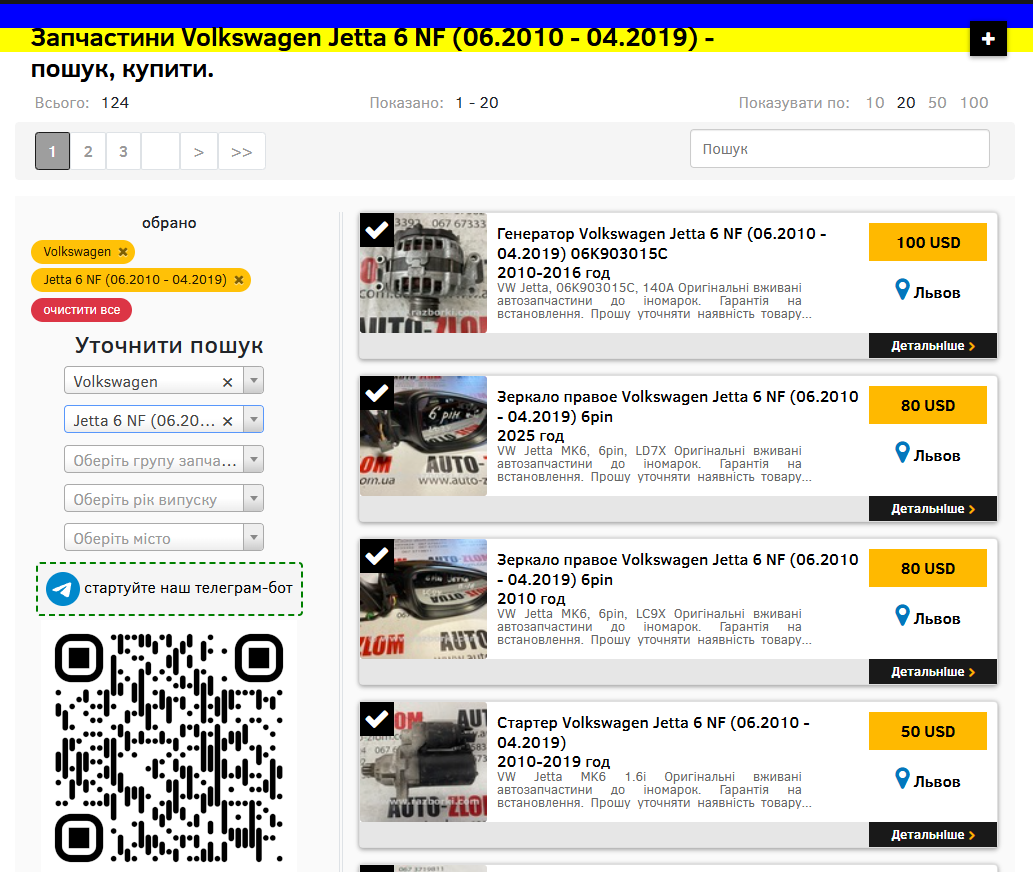
Task: Expand the Volkswagen make dropdown arrow
Action: (254, 381)
